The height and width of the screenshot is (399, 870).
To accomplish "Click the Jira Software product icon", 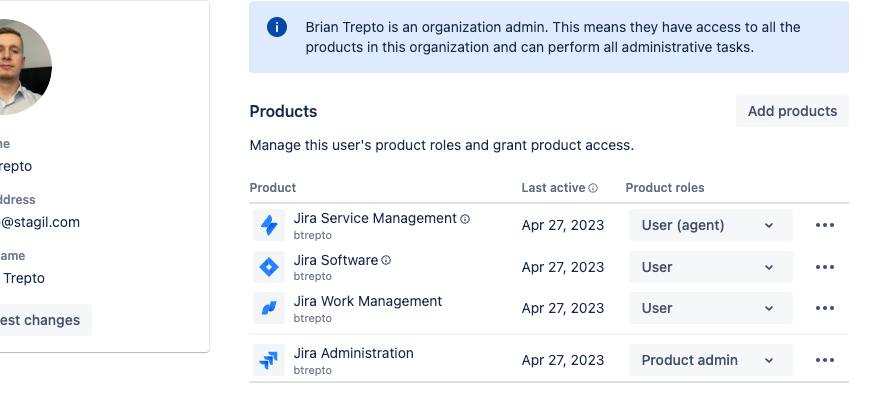I will pos(269,267).
